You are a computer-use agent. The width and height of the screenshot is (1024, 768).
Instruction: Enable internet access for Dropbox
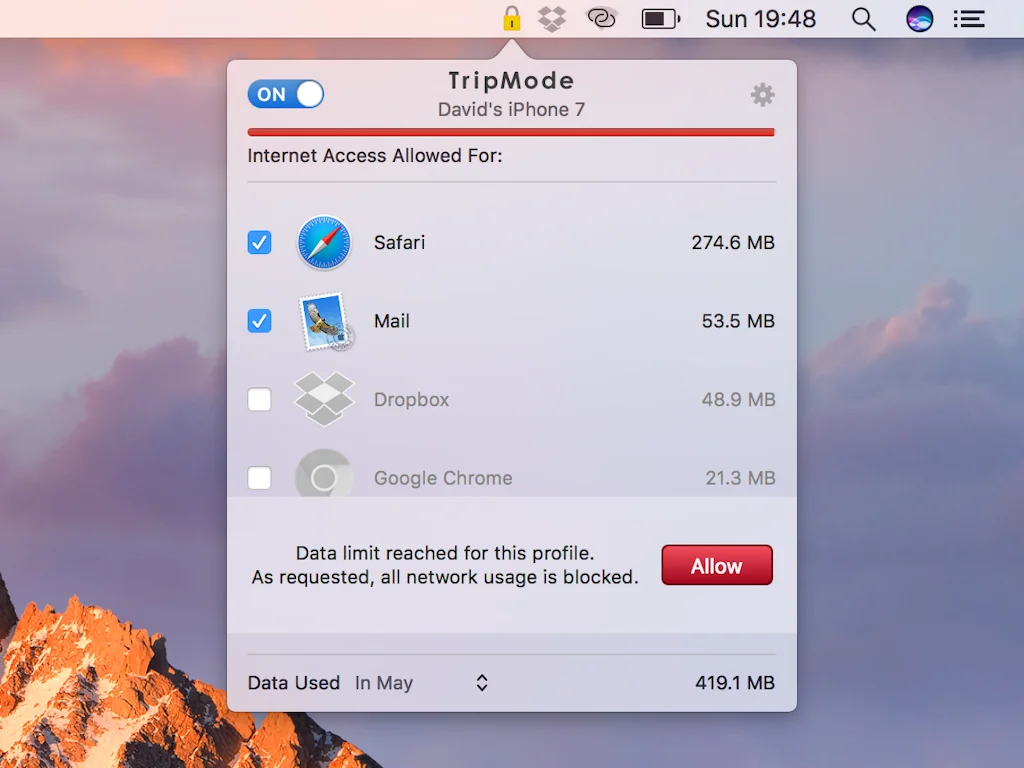259,399
